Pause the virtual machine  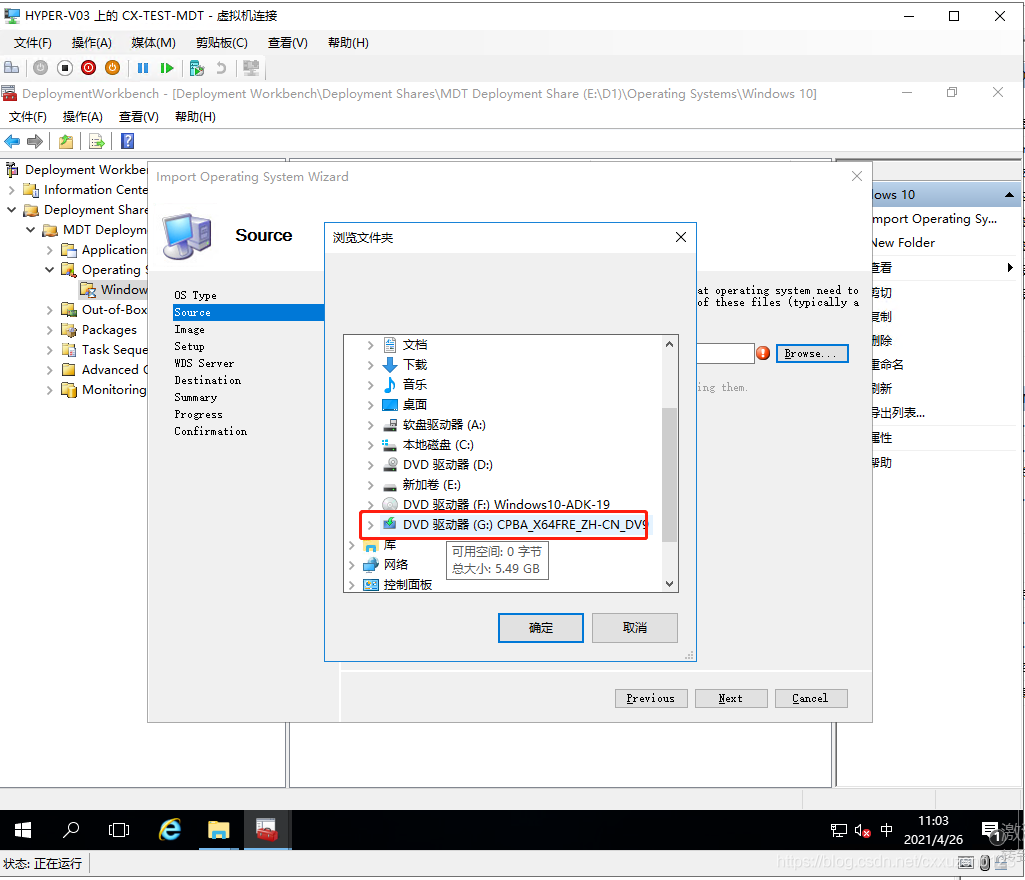[143, 68]
